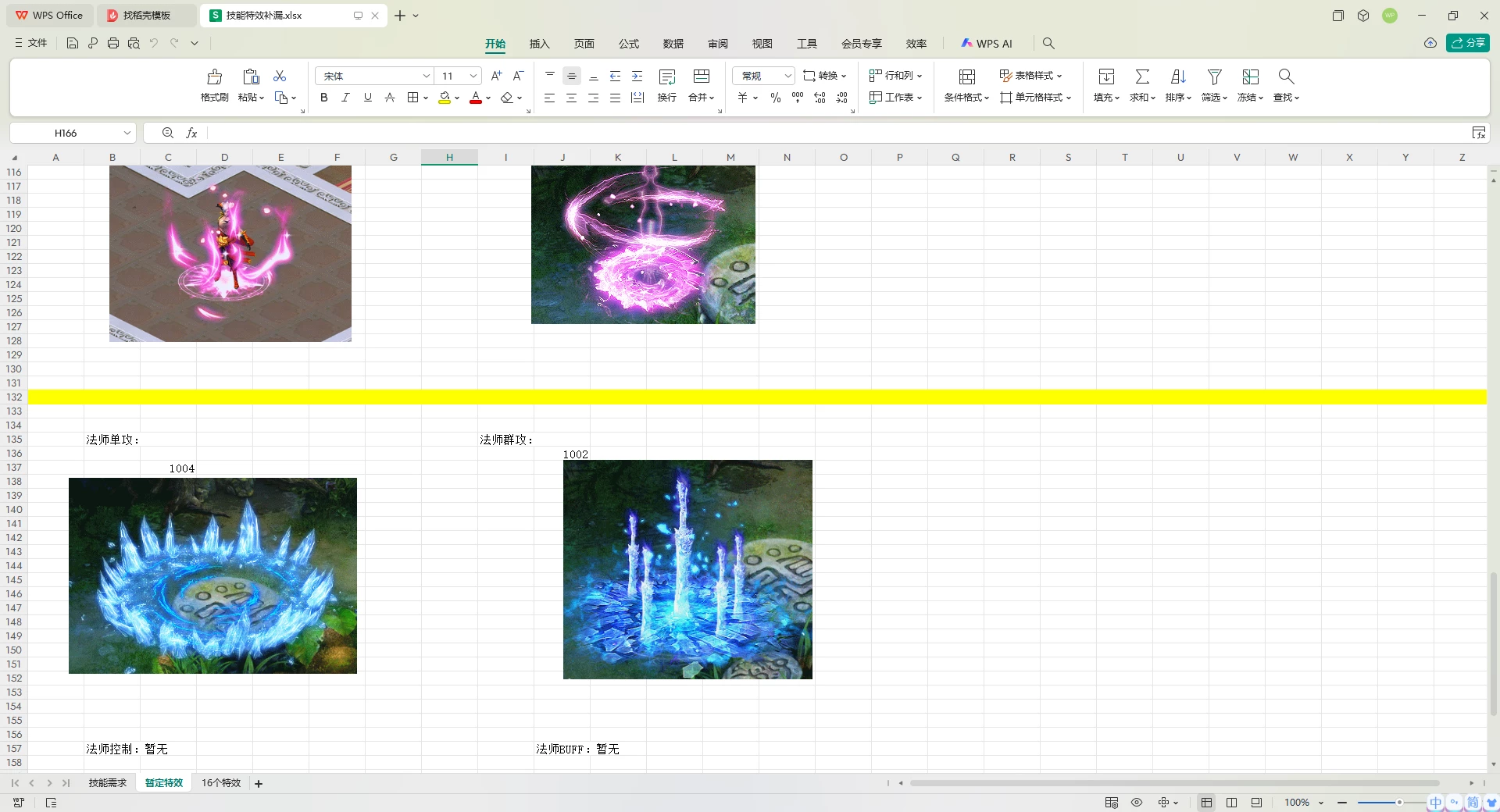Switch to the 16个特效 sheet tab
The height and width of the screenshot is (812, 1500).
(221, 783)
